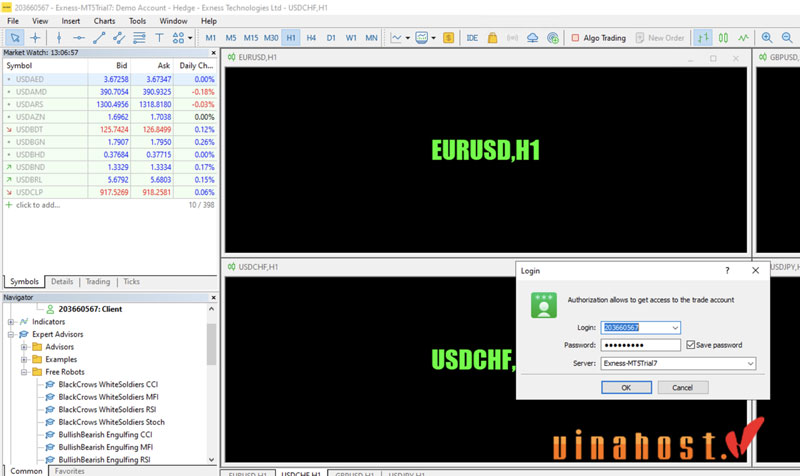Expand the Indicators tree node
The height and width of the screenshot is (476, 800).
[x=11, y=322]
